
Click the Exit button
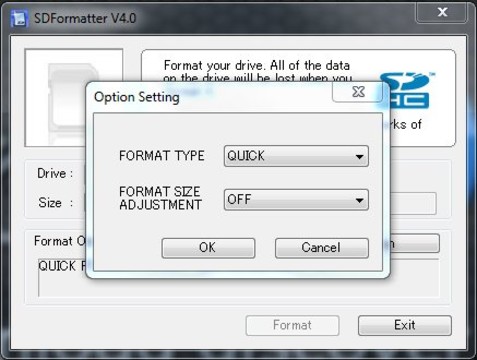coord(405,325)
